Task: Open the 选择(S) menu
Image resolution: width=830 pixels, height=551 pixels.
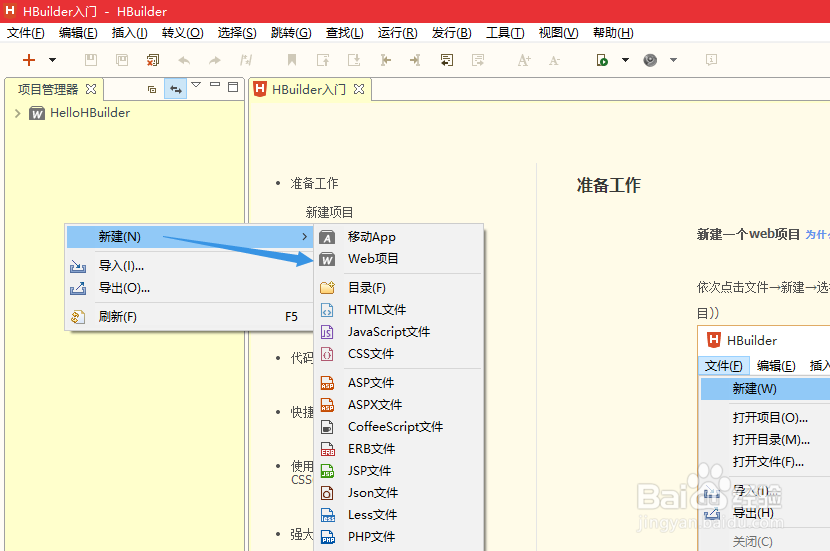Action: point(237,33)
